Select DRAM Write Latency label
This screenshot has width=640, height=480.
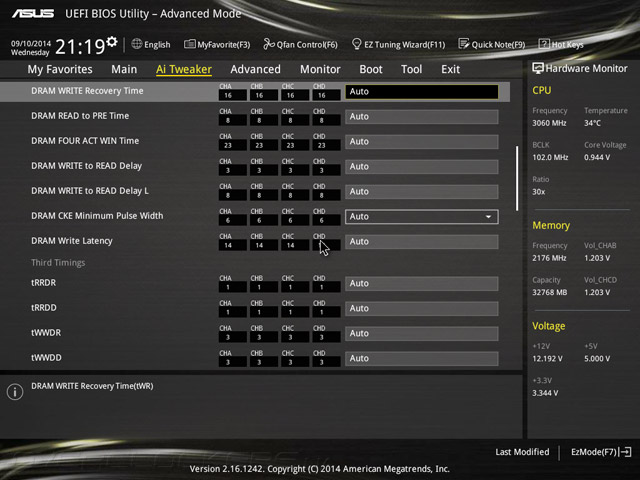click(x=72, y=241)
